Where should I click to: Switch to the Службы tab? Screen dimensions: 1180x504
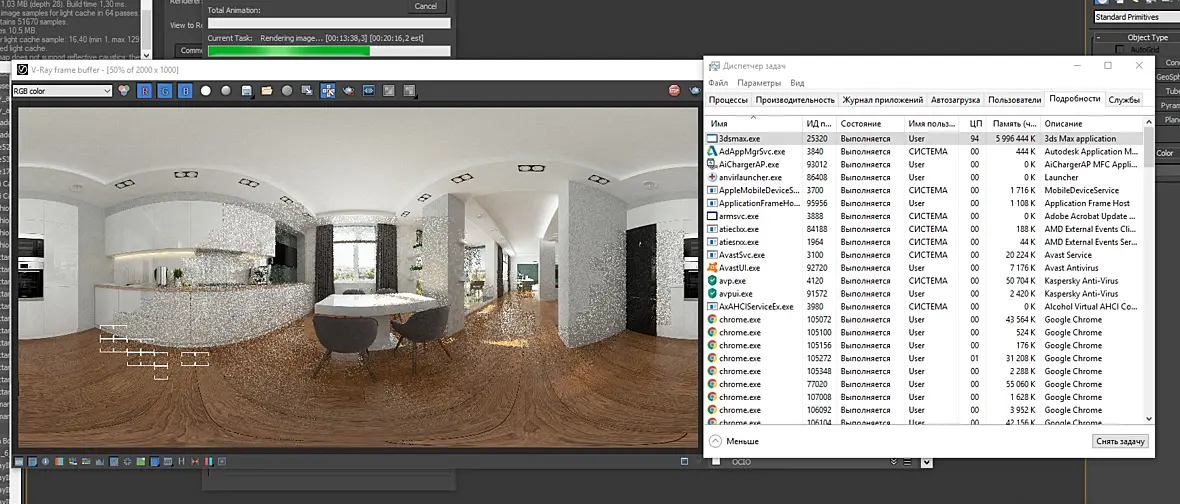click(x=1124, y=99)
